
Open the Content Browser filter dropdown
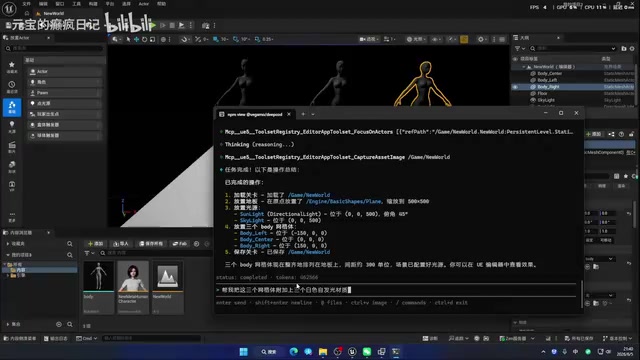pyautogui.click(x=89, y=253)
